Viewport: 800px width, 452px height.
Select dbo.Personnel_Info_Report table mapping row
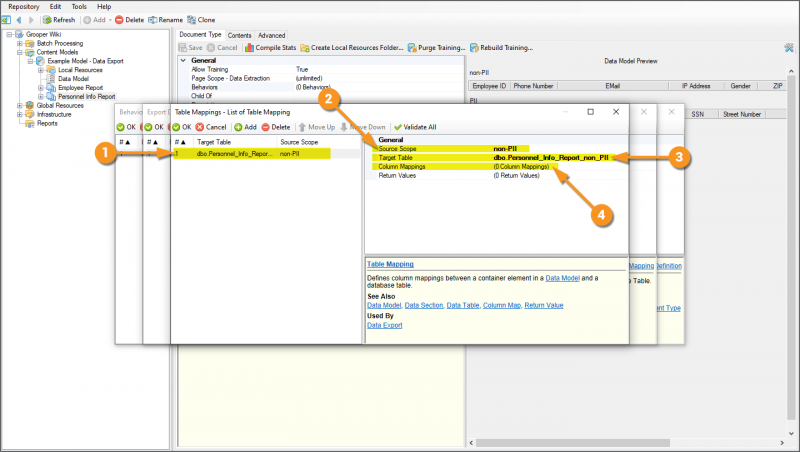(x=266, y=154)
